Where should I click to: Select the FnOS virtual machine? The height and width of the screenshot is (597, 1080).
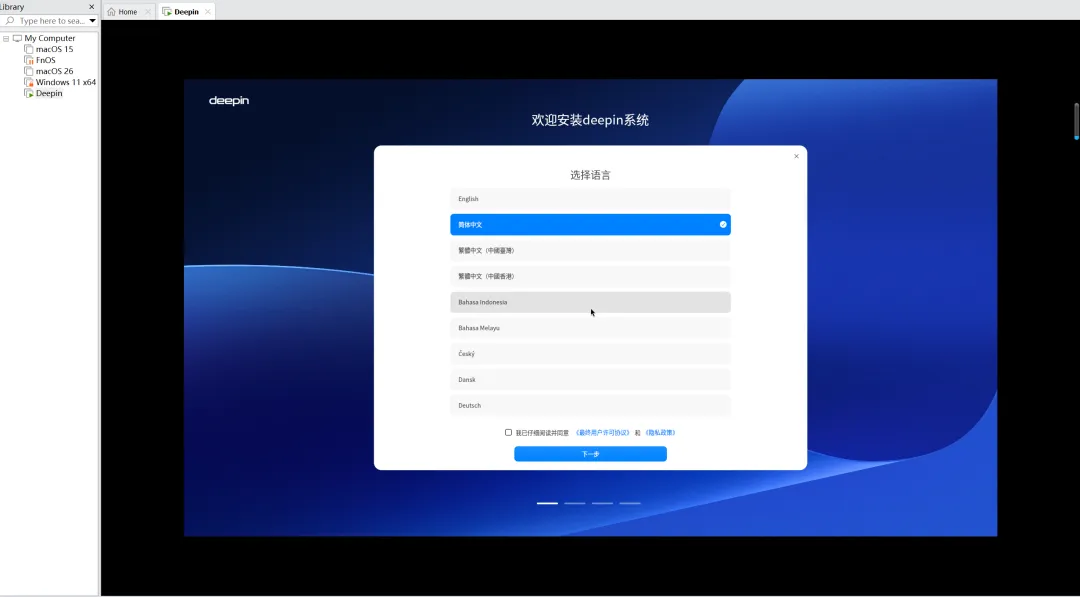[x=45, y=61]
